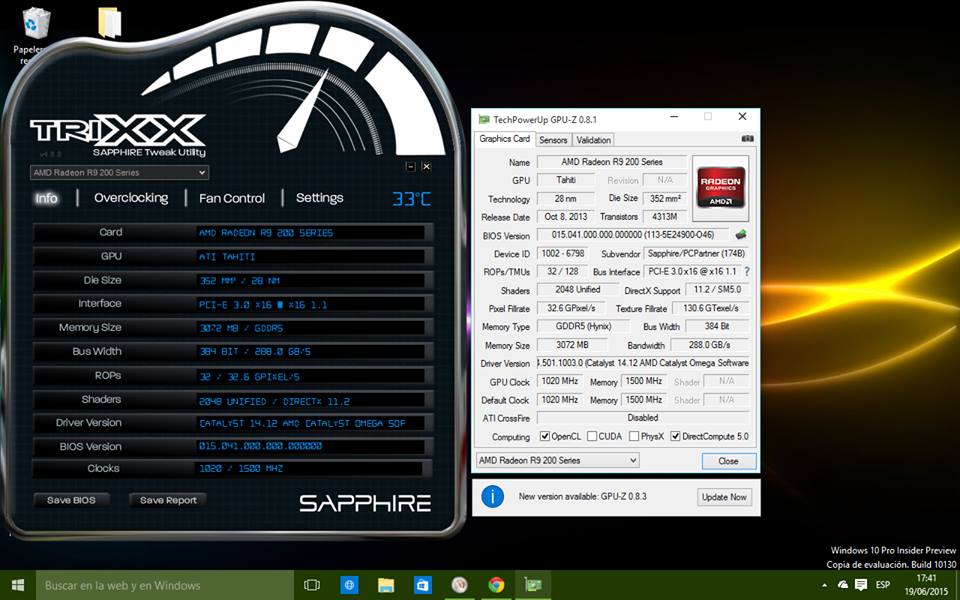Viewport: 960px width, 600px height.
Task: Click the Bus Interface question mark icon
Action: 746,271
